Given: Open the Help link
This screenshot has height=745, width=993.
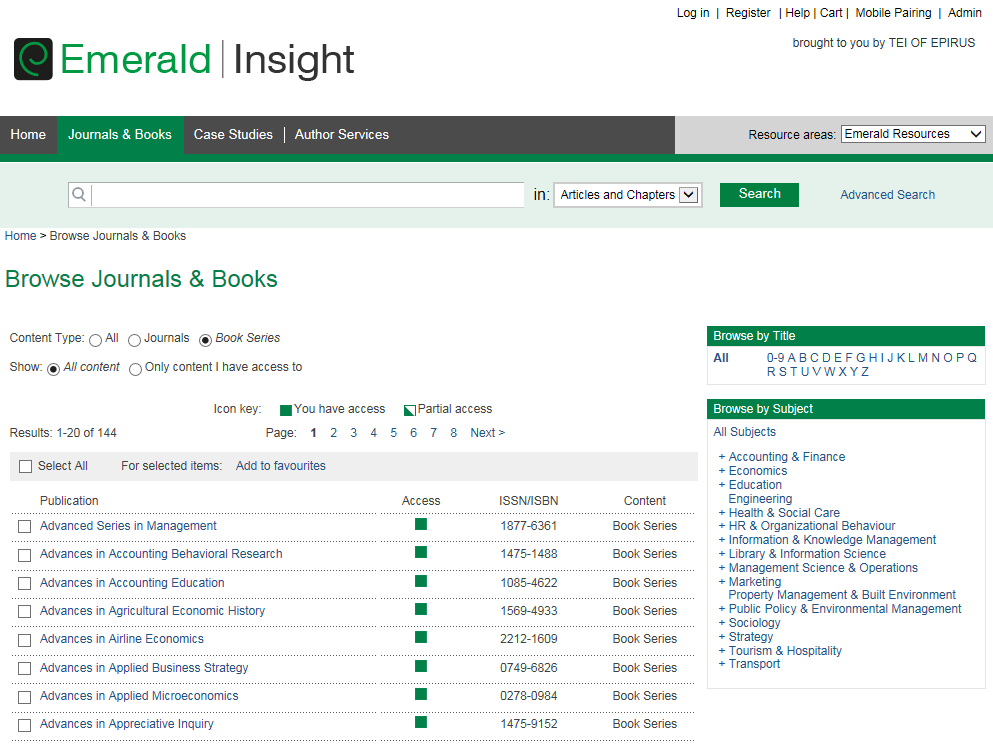Looking at the screenshot, I should coord(797,13).
